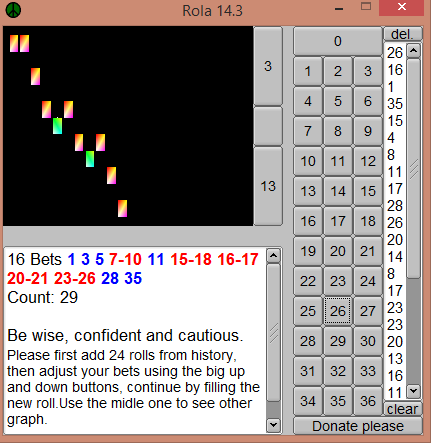The width and height of the screenshot is (431, 443).
Task: Add roll number 27 on keypad
Action: (368, 311)
